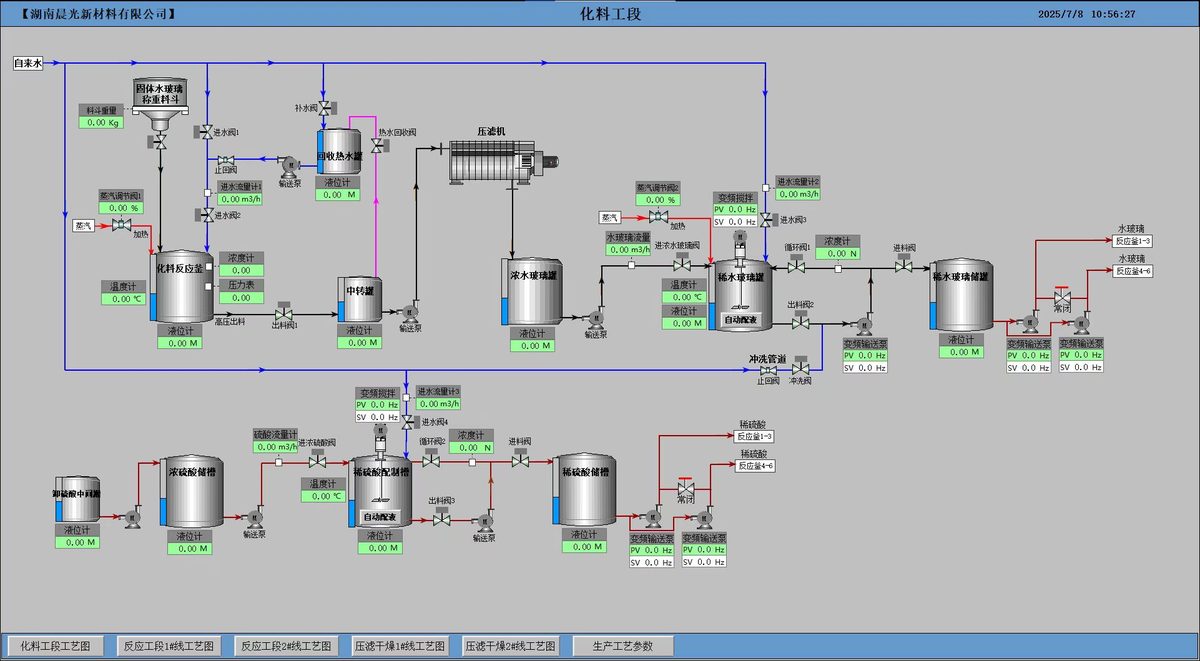
Task: Click the 进水流量计1 reading
Action: (x=240, y=199)
